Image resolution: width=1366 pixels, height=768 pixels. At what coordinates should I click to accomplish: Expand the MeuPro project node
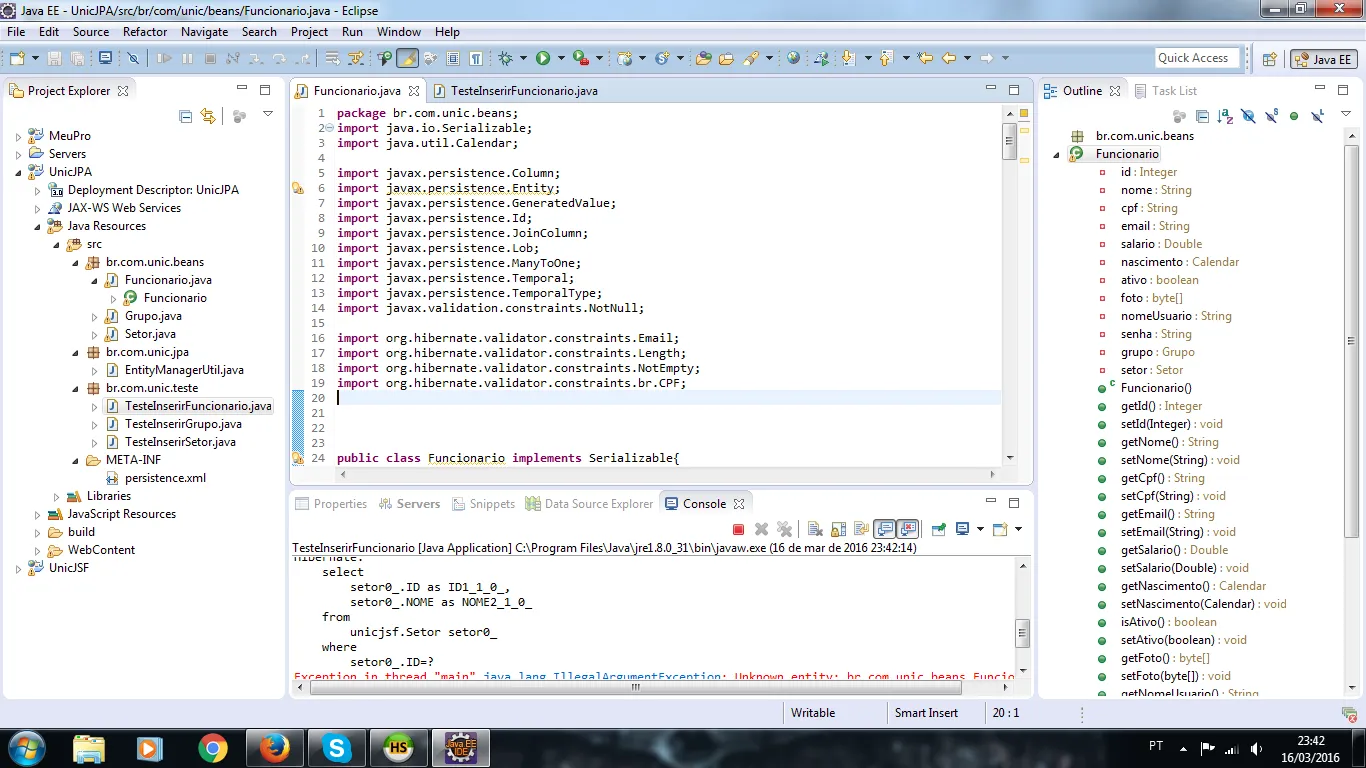click(x=18, y=136)
